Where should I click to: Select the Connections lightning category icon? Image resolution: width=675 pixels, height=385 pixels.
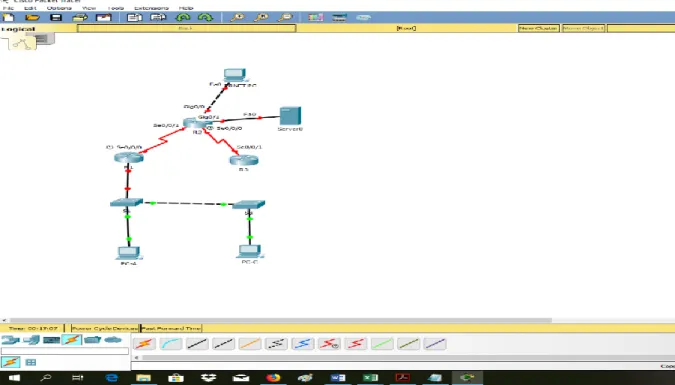tap(72, 340)
